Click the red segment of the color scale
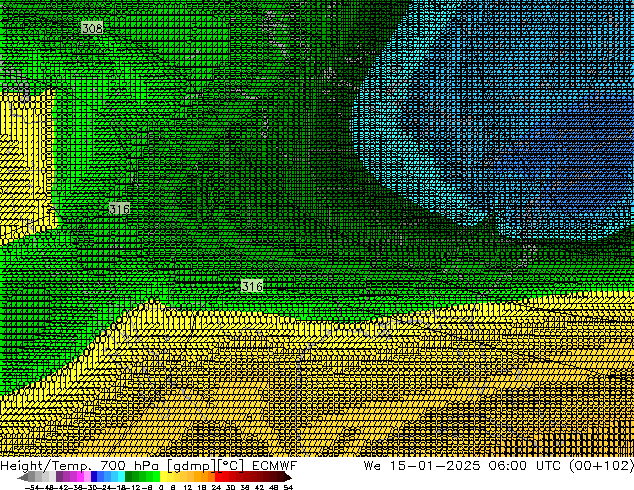Viewport: 634px width, 490px height. [x=218, y=477]
